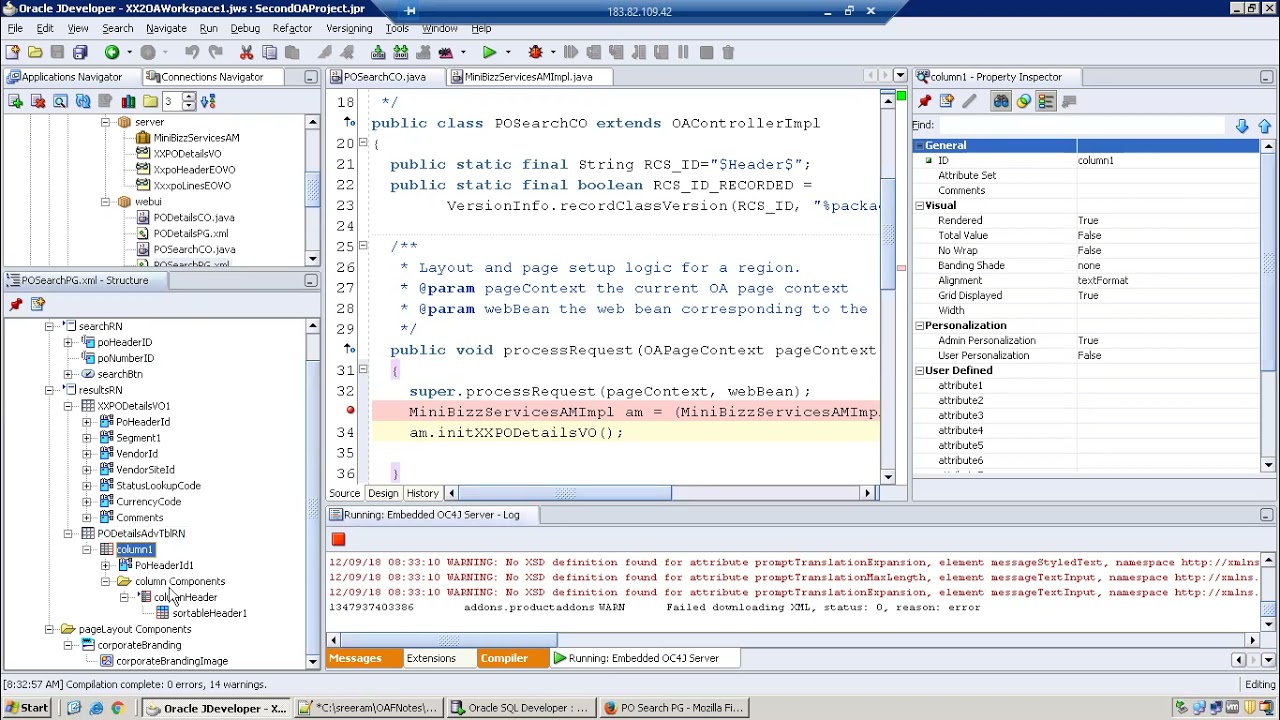Click the Rebuild project icon

coord(401,52)
